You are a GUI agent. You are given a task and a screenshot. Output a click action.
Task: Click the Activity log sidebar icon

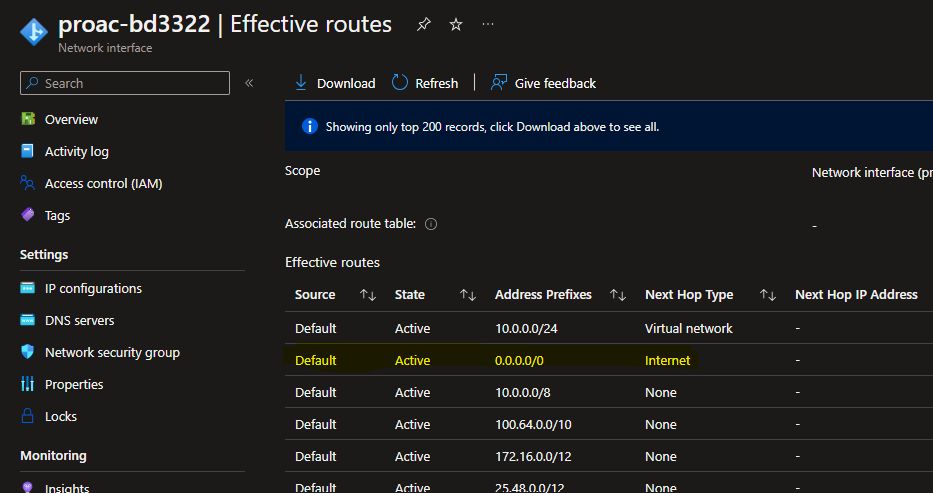tap(27, 151)
